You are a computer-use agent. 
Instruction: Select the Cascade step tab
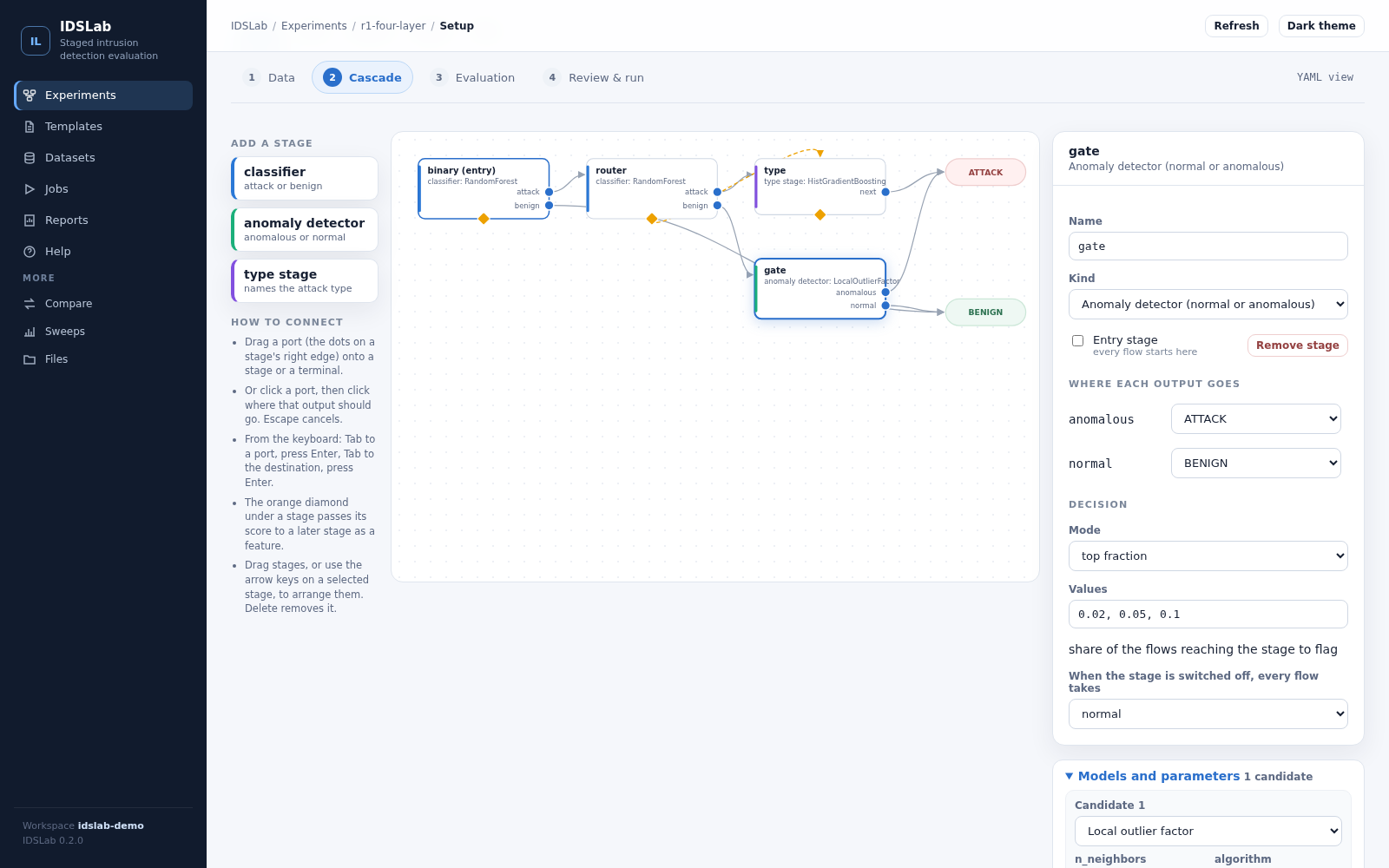tap(362, 78)
